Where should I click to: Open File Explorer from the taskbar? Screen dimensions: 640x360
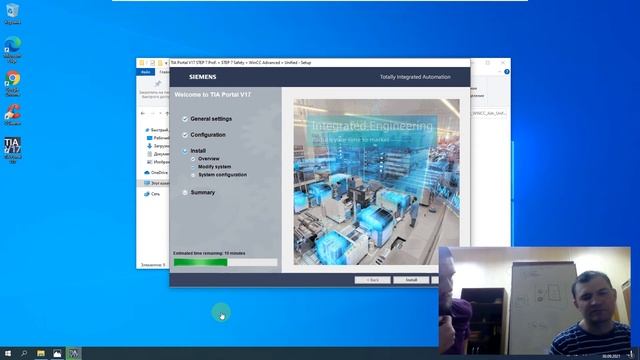click(x=40, y=353)
